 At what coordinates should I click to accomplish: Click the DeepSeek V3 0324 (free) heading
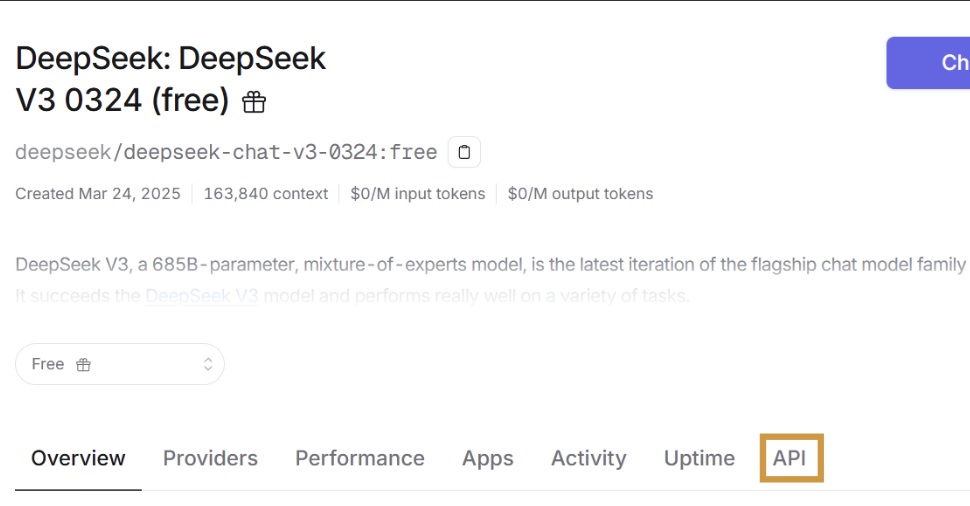(x=170, y=79)
